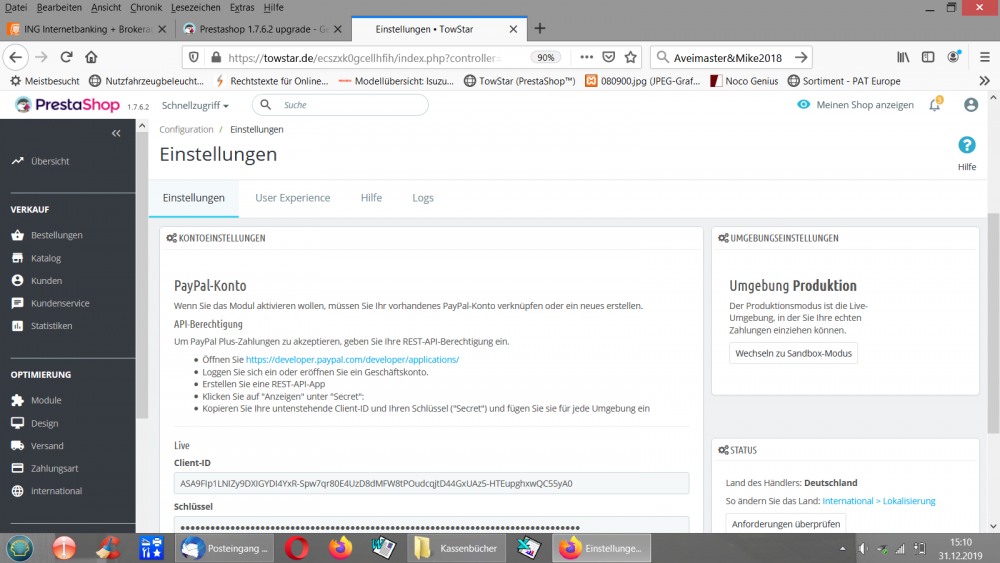The height and width of the screenshot is (563, 1000).
Task: Open Schnellzugriff dropdown
Action: pyautogui.click(x=195, y=105)
